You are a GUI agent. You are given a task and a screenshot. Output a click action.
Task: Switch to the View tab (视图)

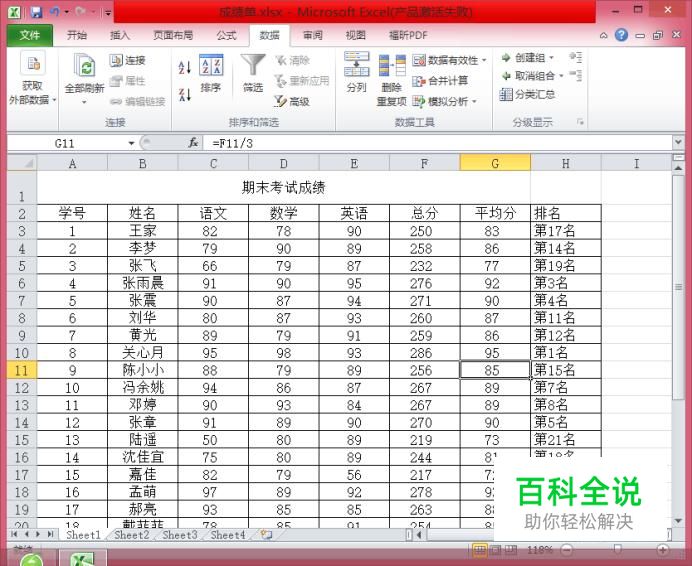point(356,35)
